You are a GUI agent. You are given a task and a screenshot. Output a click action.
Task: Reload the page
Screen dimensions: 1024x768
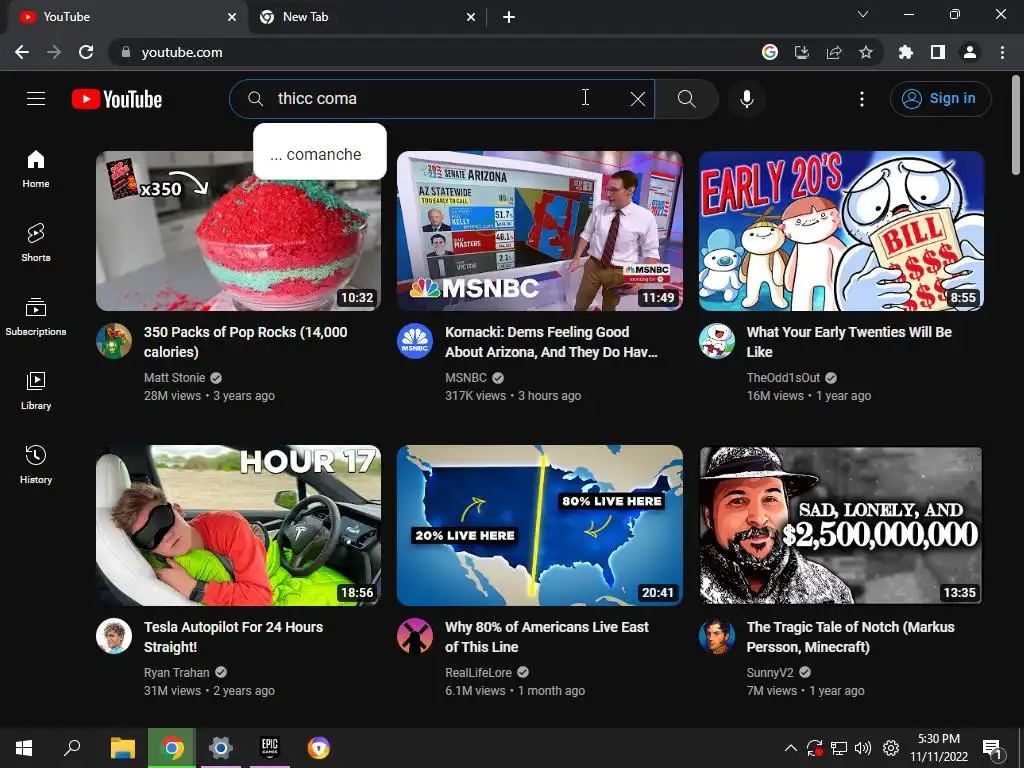86,52
